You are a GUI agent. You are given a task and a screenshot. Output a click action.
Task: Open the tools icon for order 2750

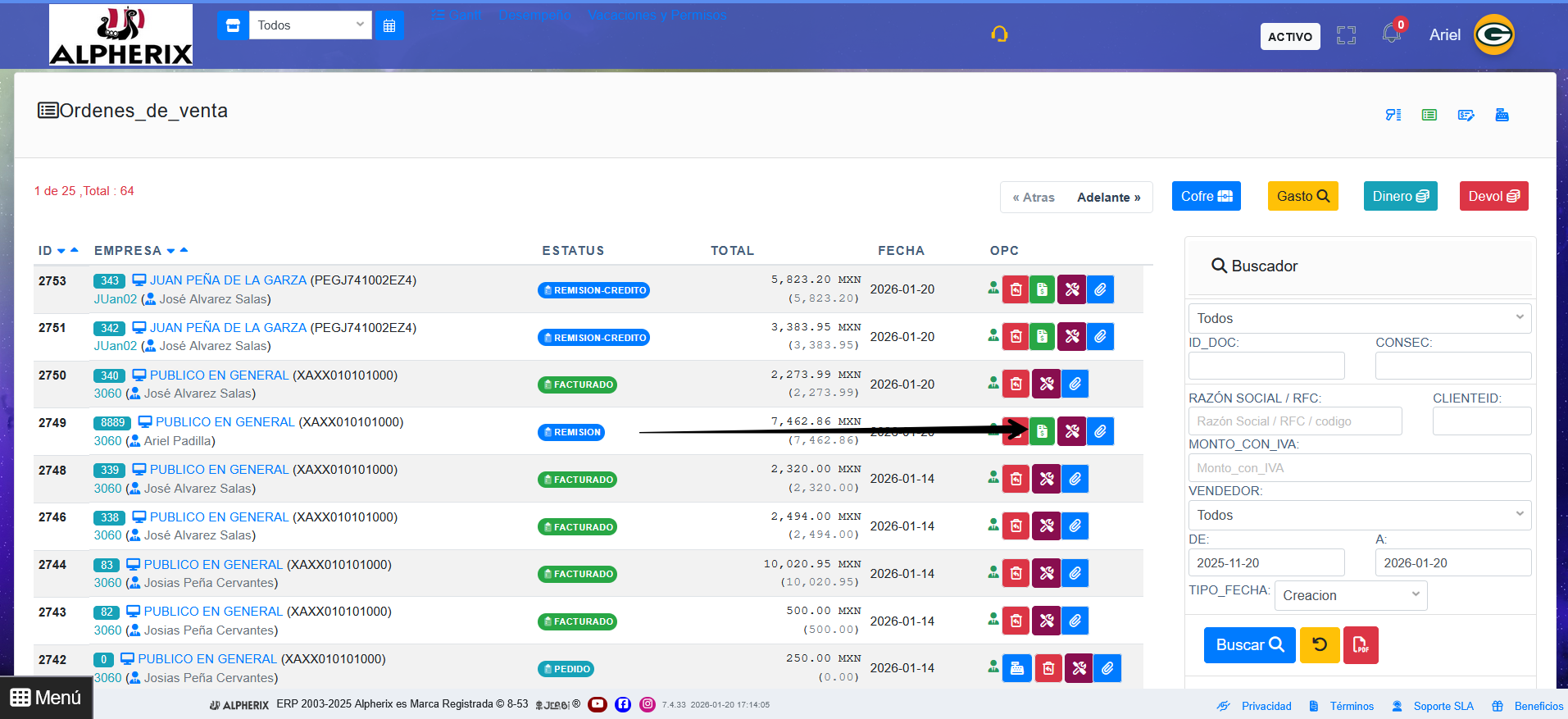coord(1047,384)
